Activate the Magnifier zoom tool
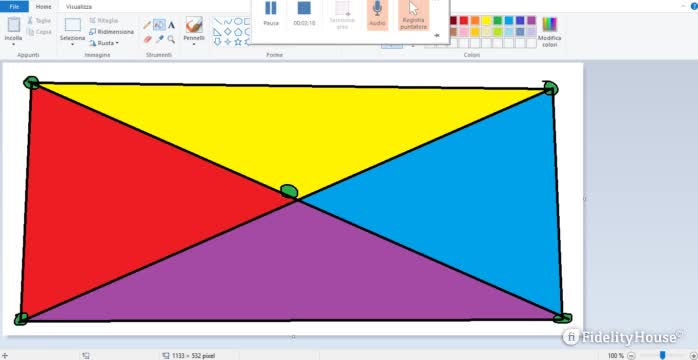This screenshot has width=698, height=360. click(x=171, y=39)
